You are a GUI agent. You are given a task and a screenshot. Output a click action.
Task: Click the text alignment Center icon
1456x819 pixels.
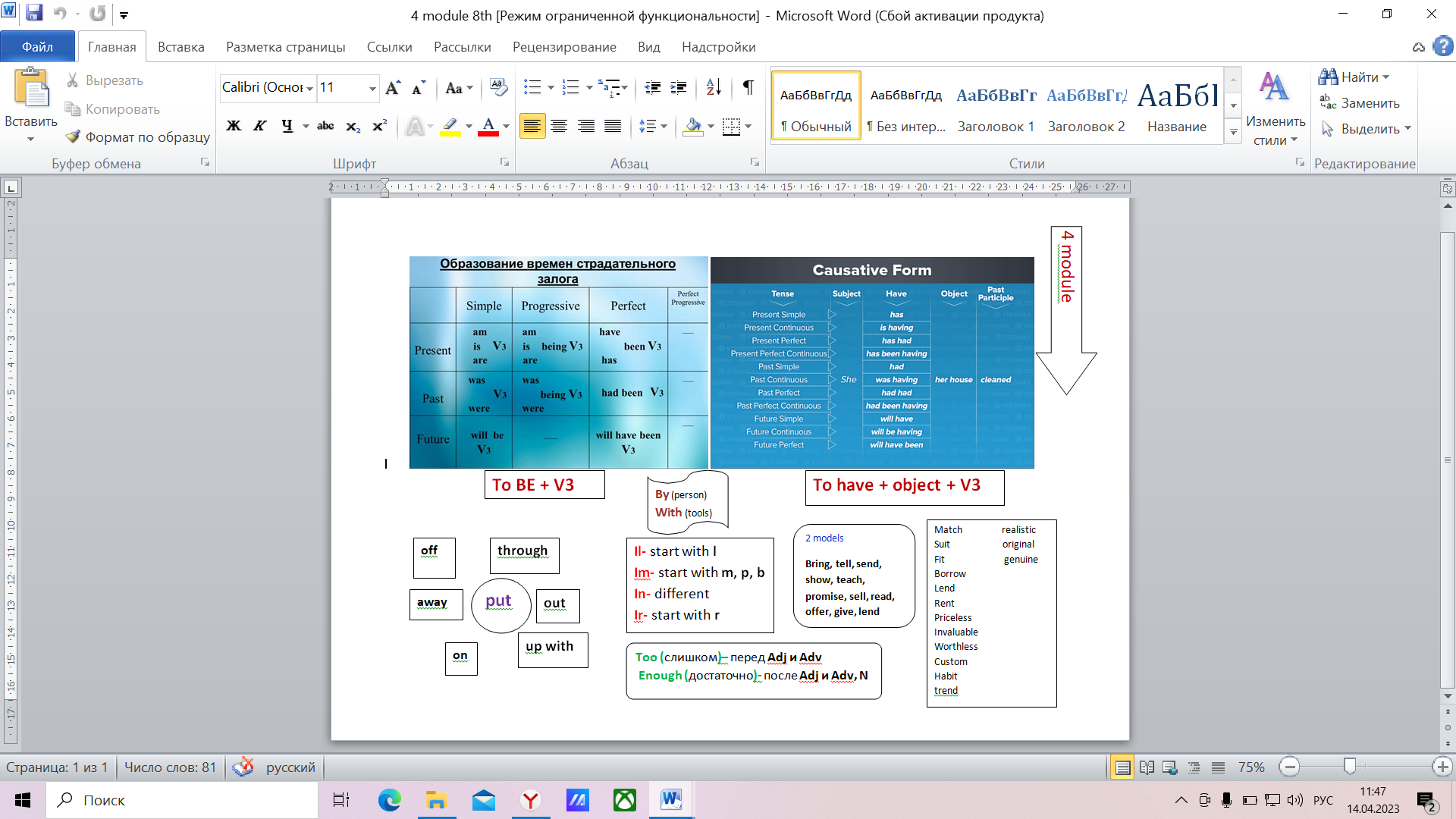point(559,125)
